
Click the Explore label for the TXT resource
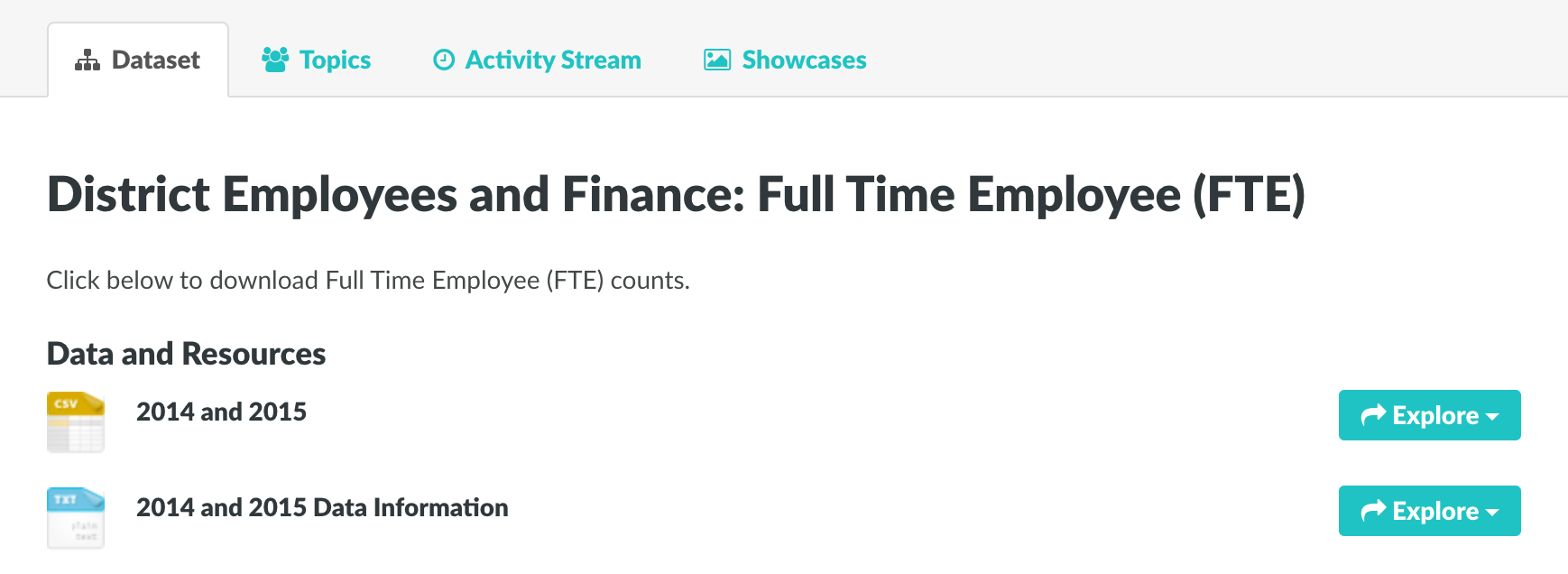click(1435, 511)
